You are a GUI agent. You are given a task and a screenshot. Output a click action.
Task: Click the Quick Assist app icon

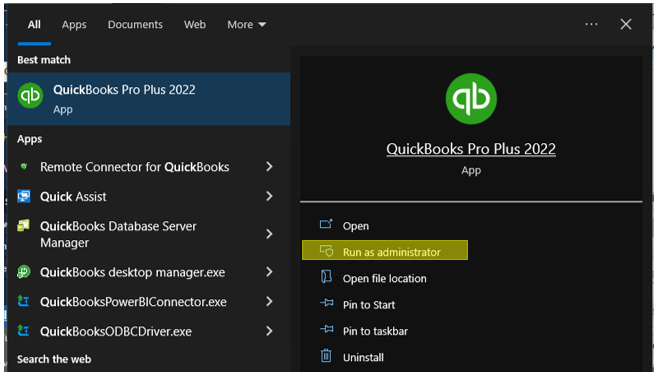click(24, 196)
